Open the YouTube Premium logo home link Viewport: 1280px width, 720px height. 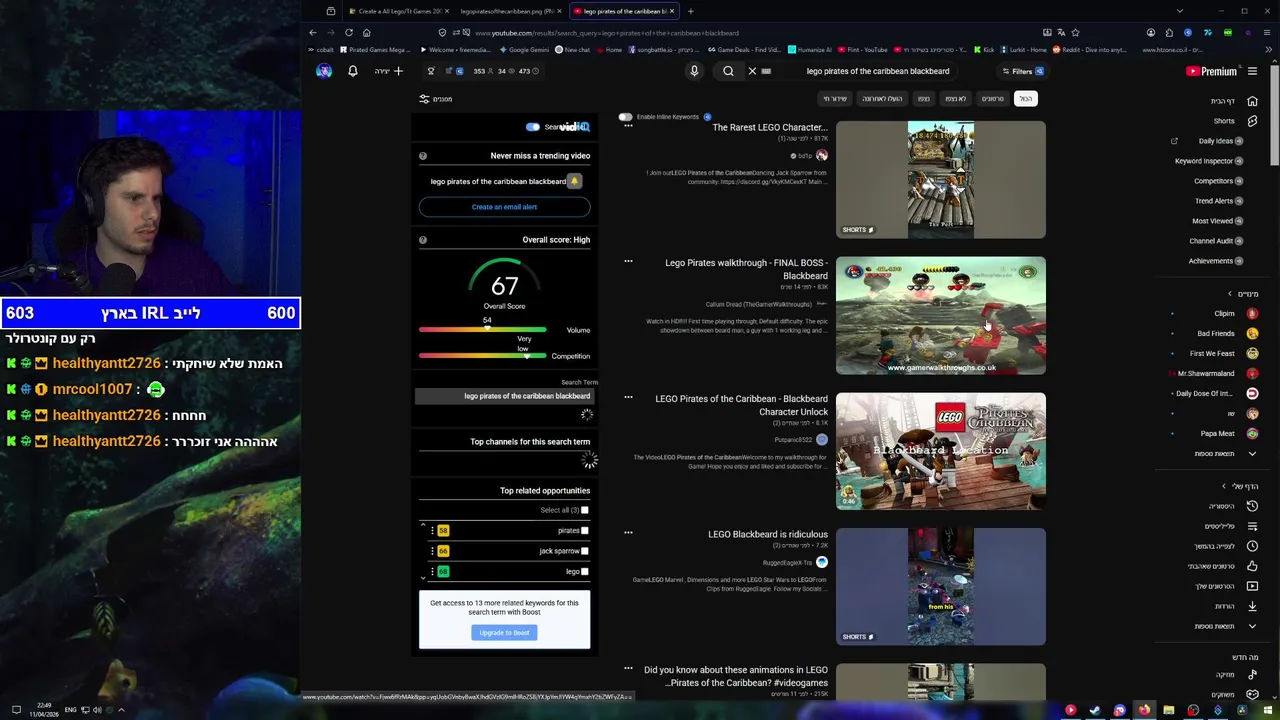[1211, 71]
